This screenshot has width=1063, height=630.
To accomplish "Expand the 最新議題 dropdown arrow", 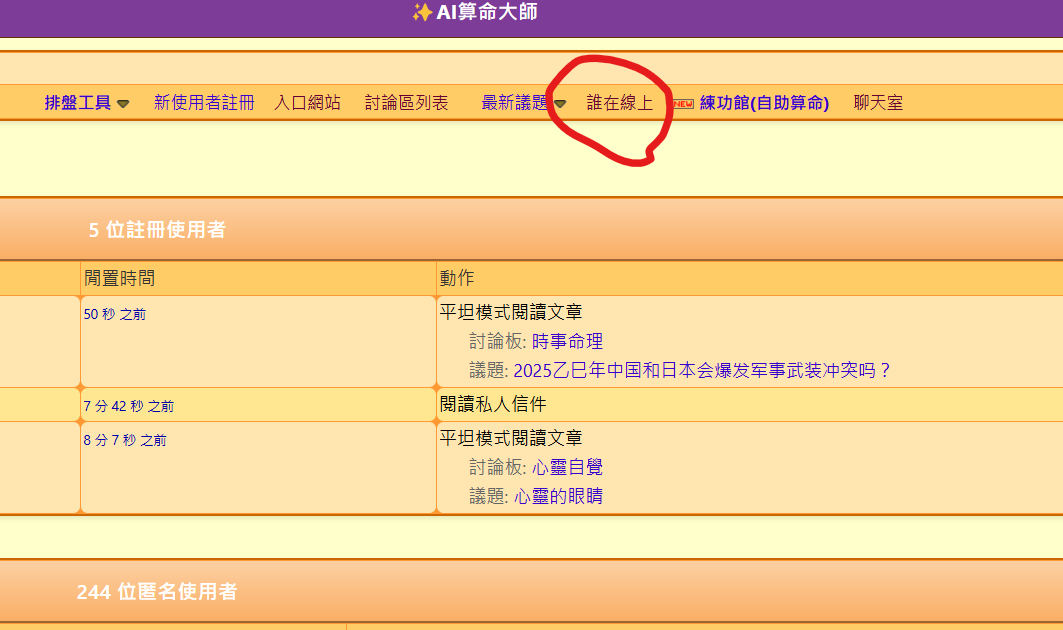I will [x=560, y=103].
